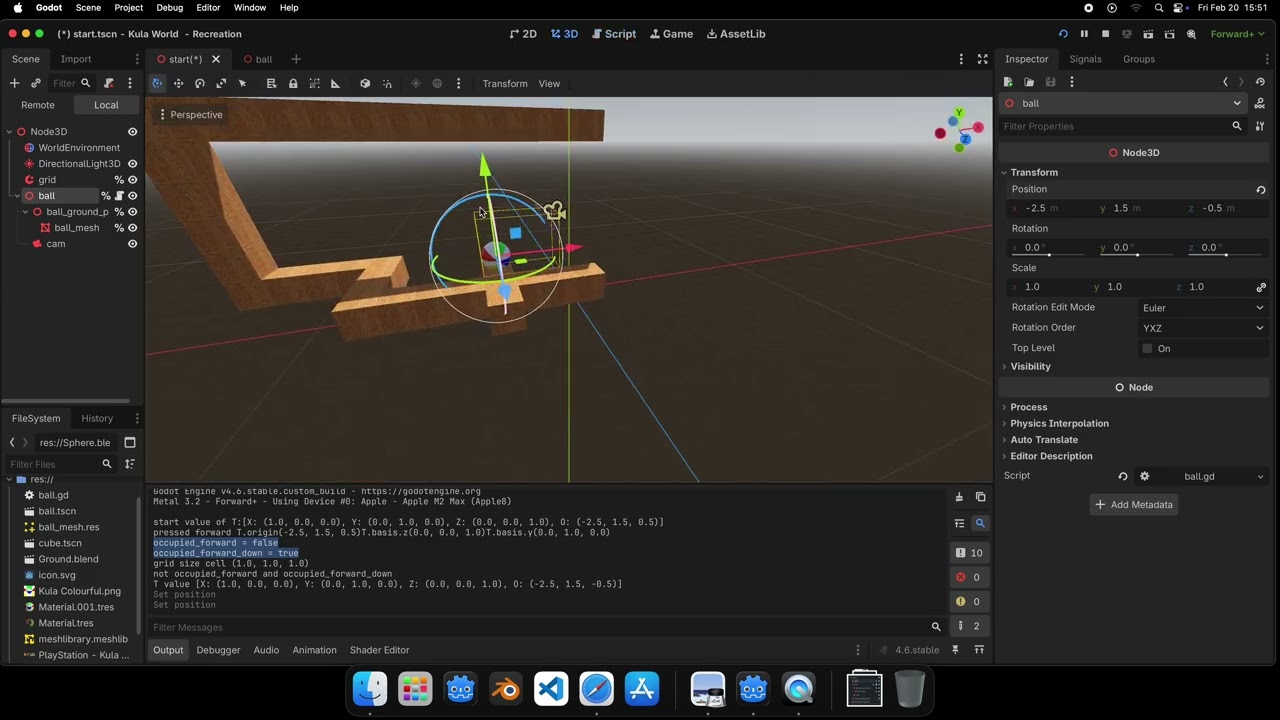Adjust the Rotation y slider field

coord(1137,248)
